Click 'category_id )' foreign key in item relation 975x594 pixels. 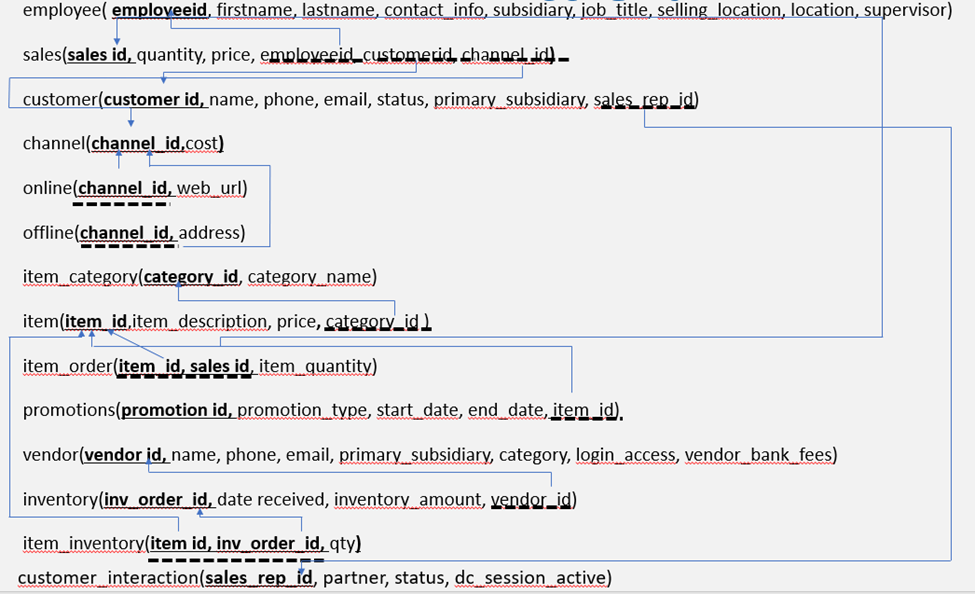click(377, 322)
